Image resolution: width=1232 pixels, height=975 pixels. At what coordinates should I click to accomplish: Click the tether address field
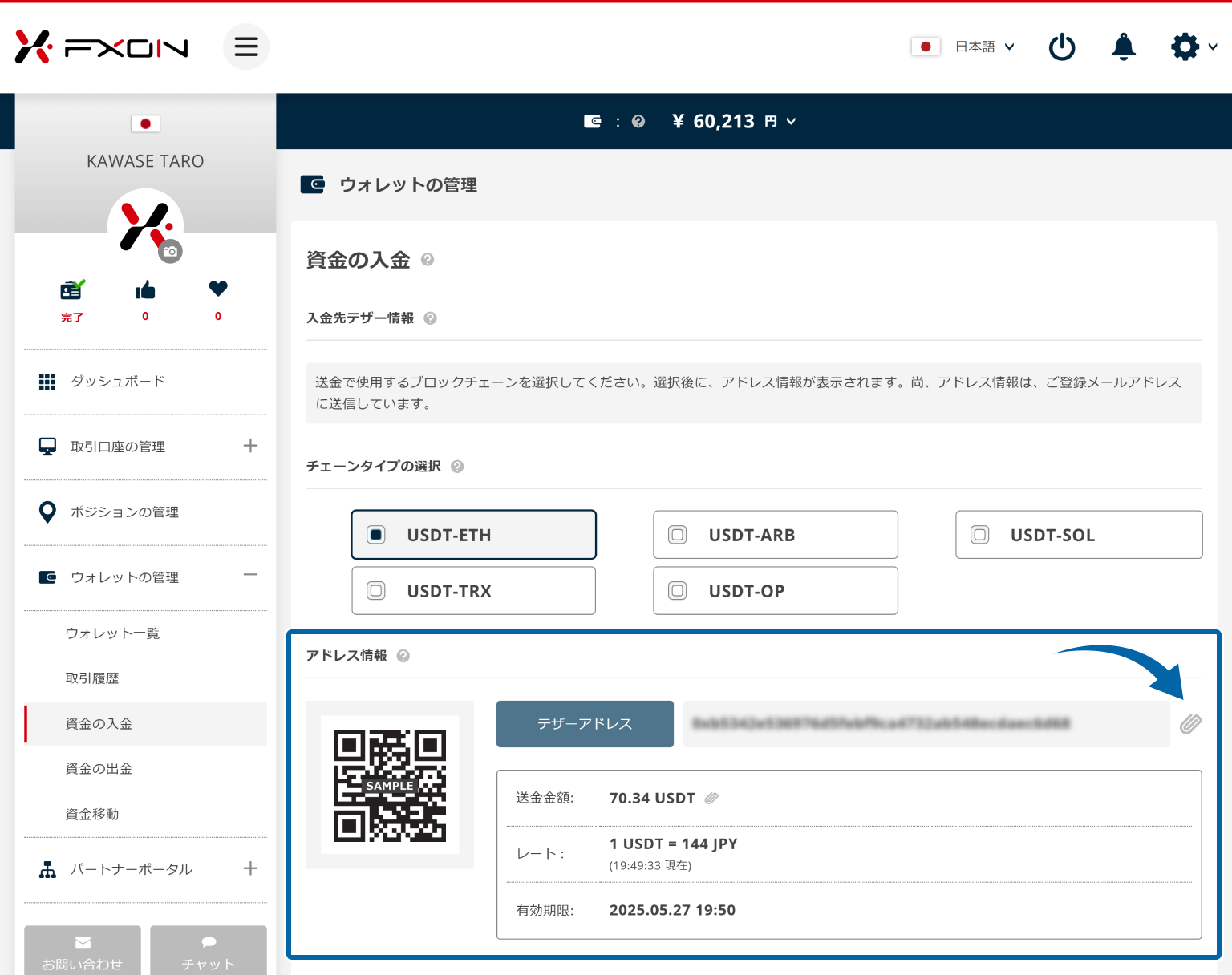click(926, 724)
